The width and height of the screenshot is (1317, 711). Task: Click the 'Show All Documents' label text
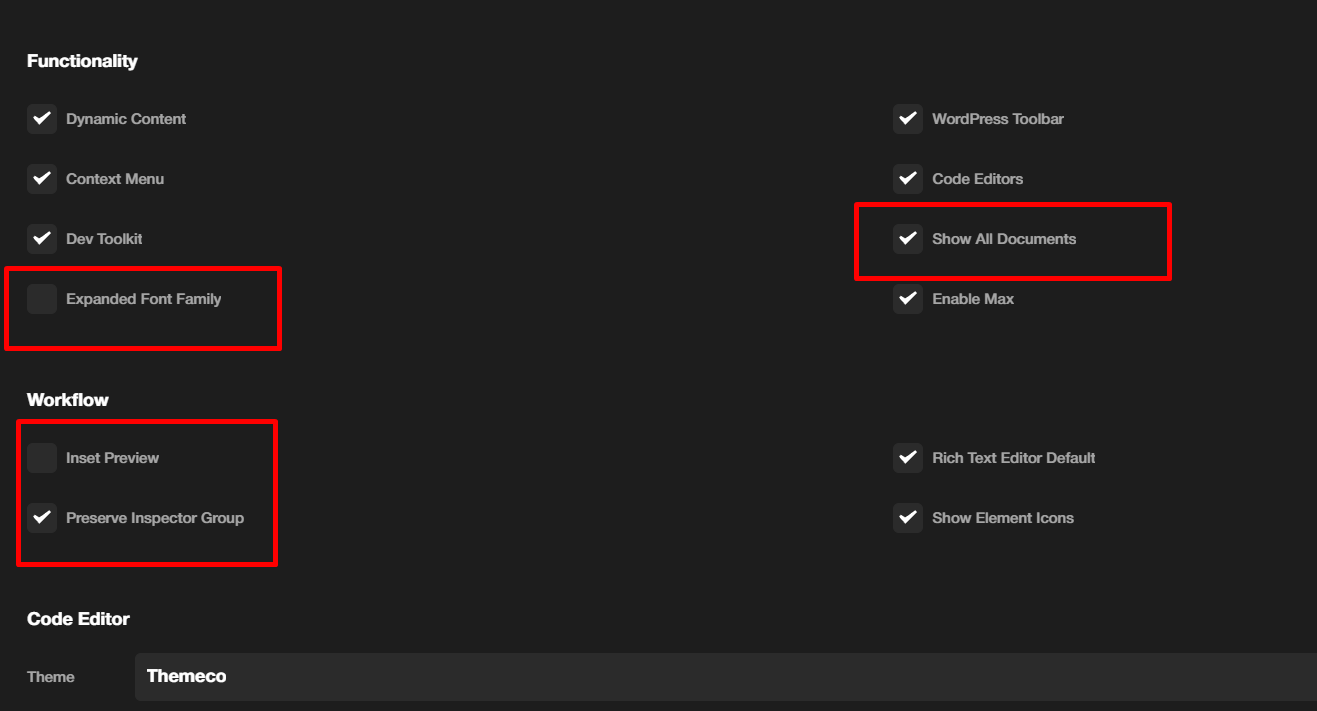point(1004,239)
